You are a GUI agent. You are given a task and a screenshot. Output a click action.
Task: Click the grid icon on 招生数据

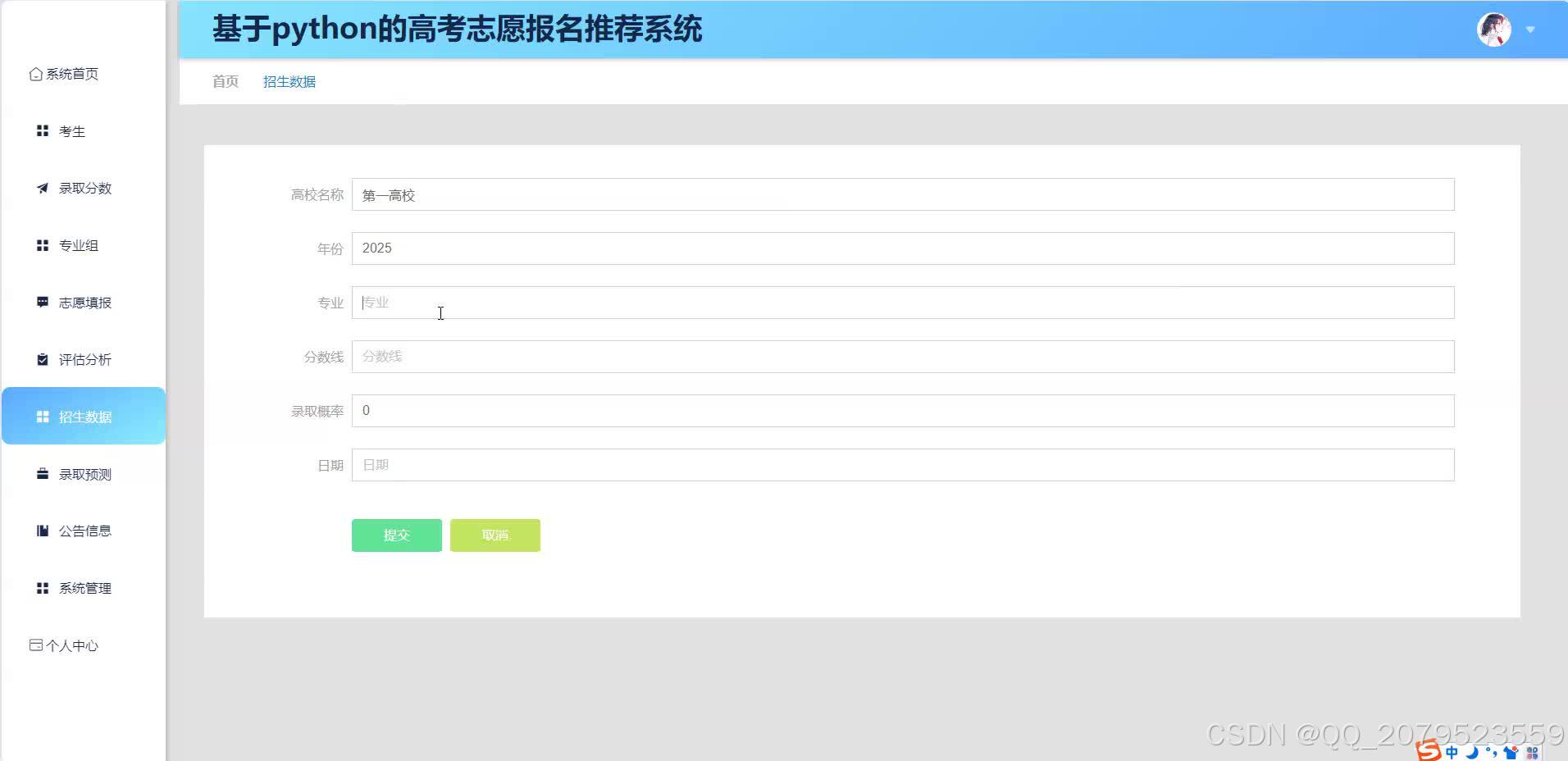click(x=43, y=417)
